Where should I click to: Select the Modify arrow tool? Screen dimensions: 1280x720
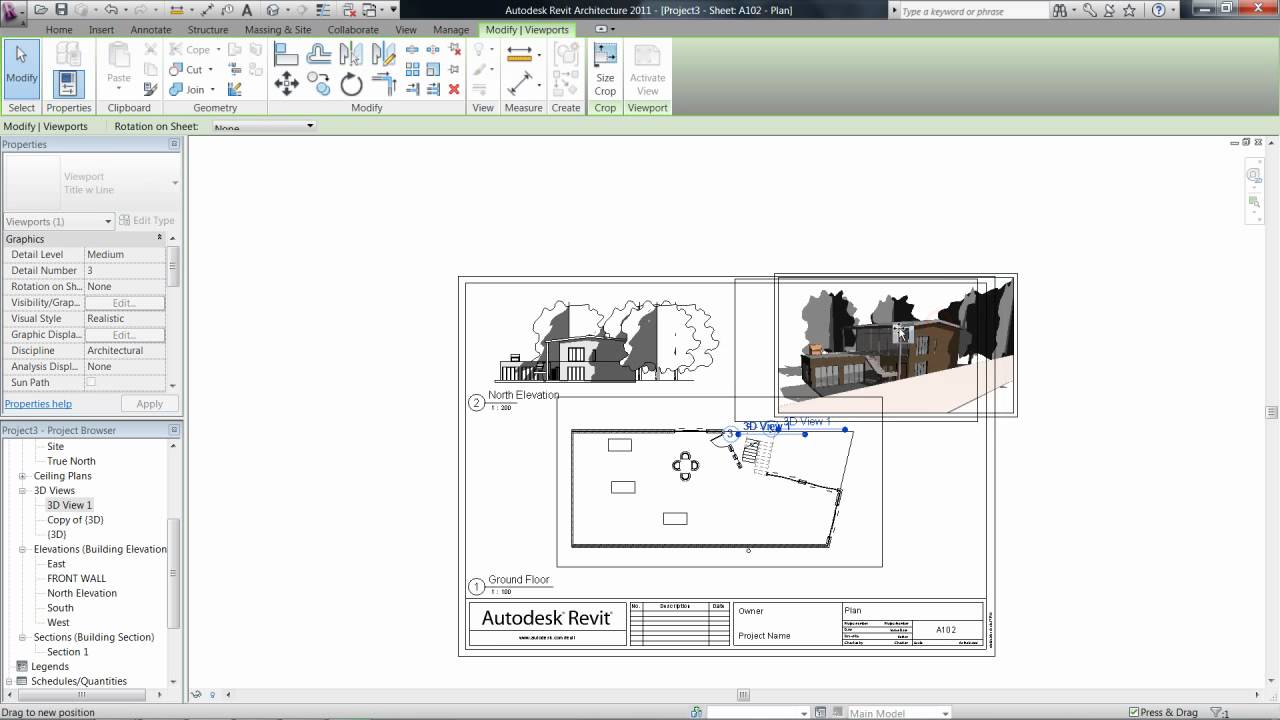[x=21, y=68]
